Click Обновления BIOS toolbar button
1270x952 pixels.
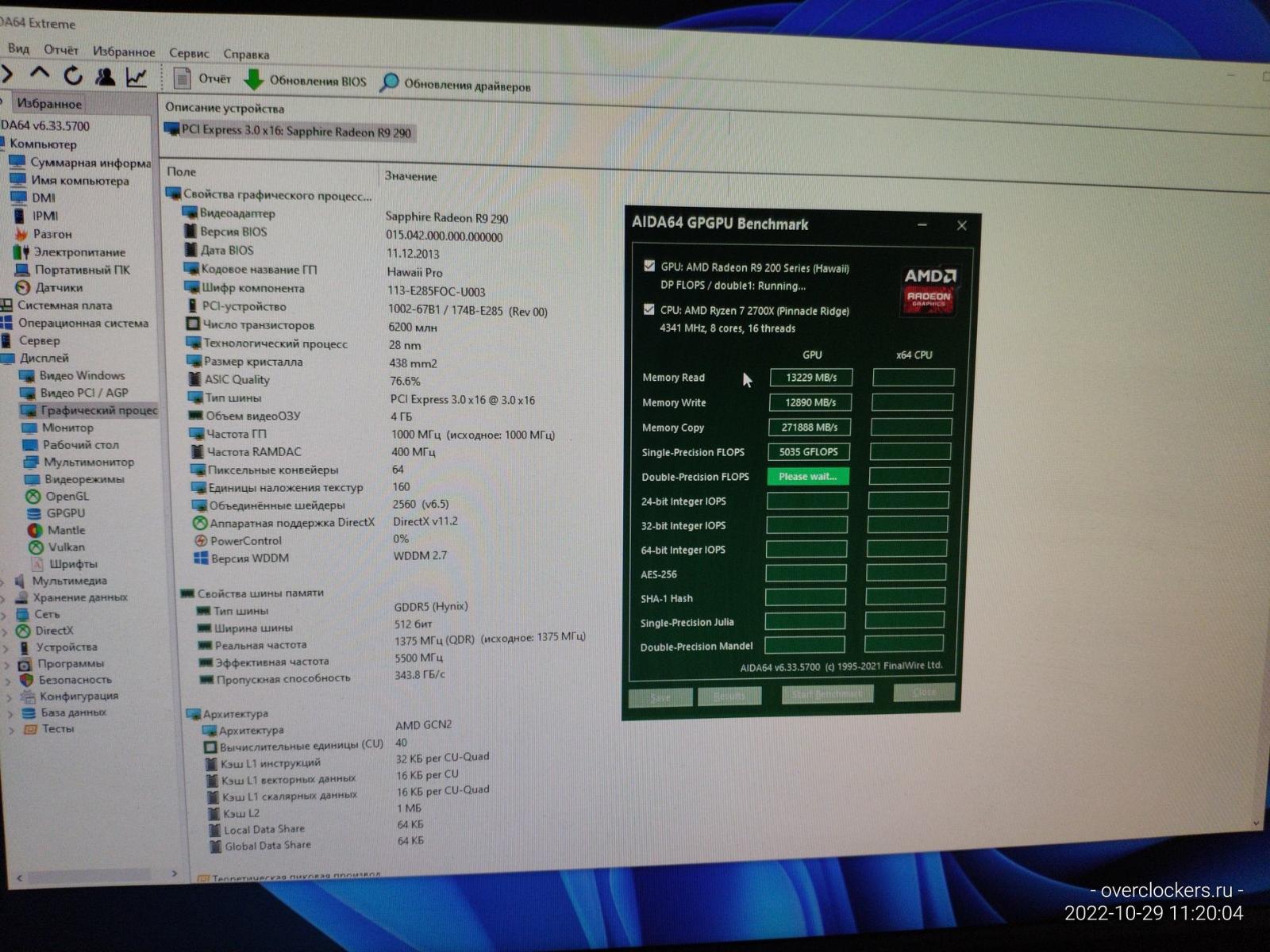click(x=305, y=81)
